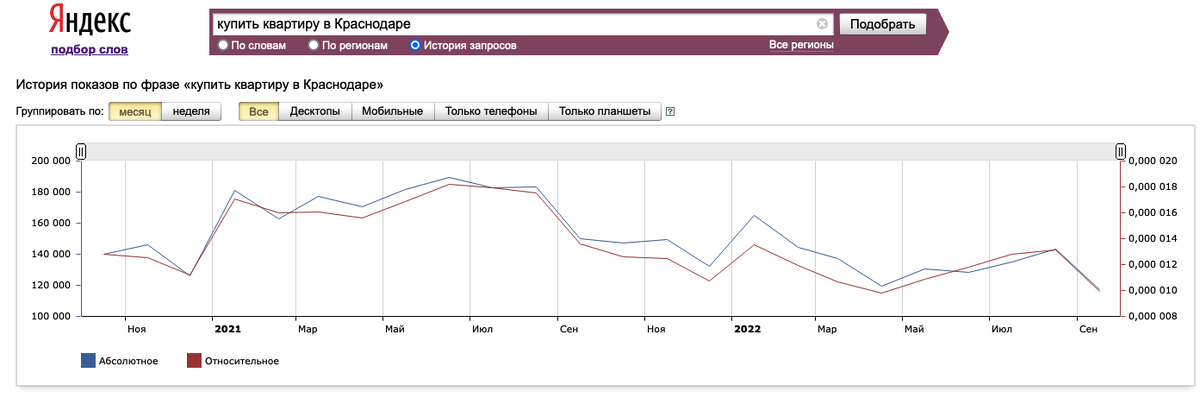Open the Все регионы region selector
This screenshot has width=1200, height=398.
[x=801, y=45]
